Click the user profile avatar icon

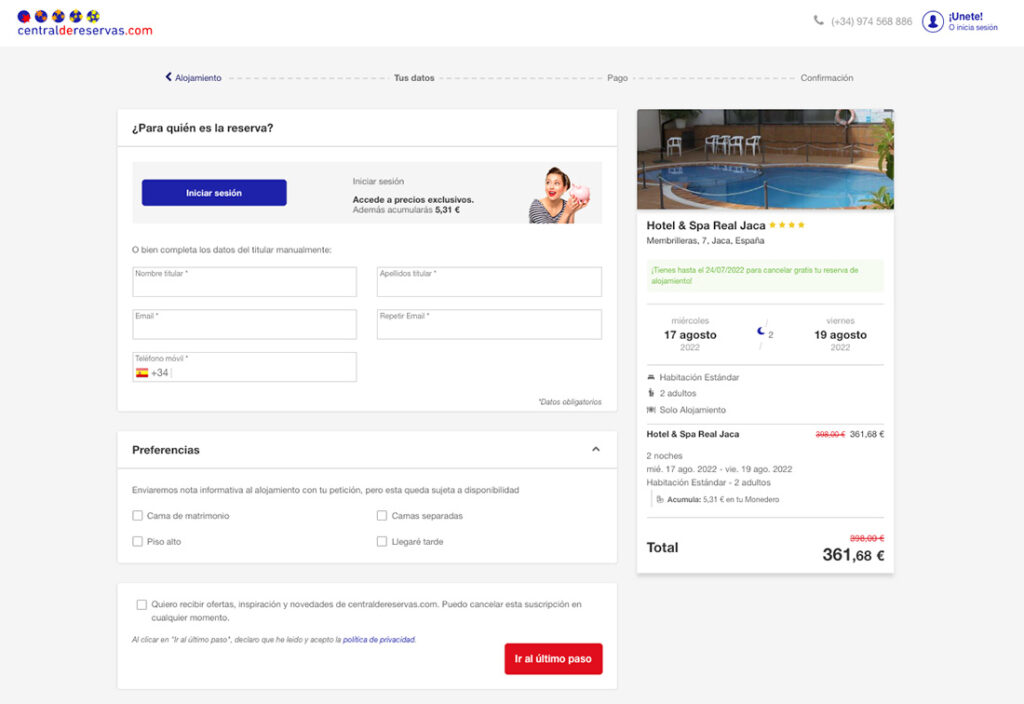[x=933, y=22]
